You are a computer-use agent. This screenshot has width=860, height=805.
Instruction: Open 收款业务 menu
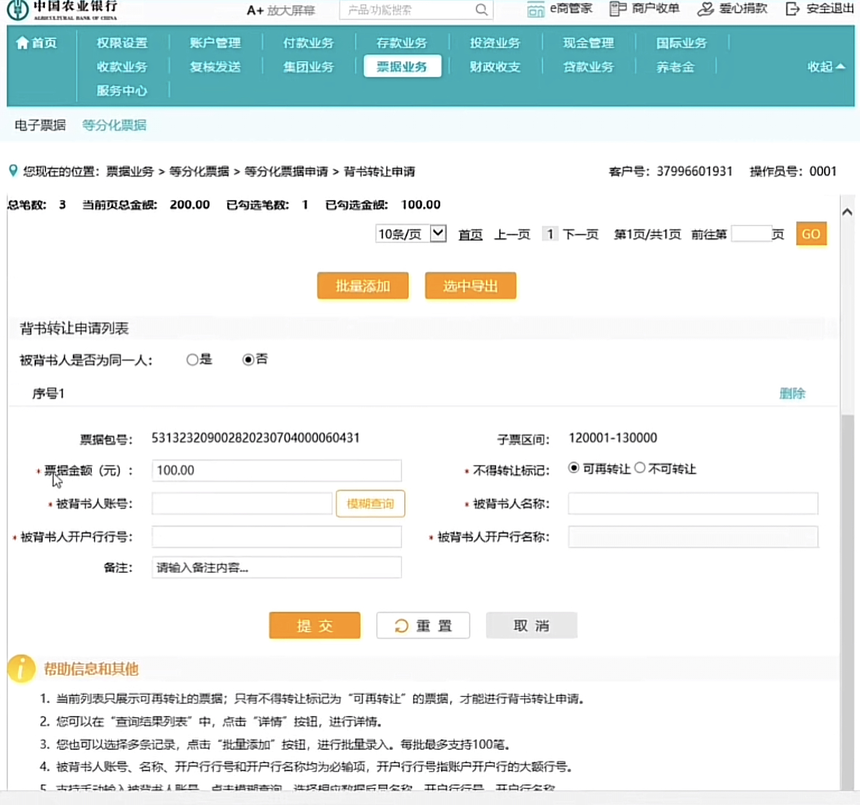pos(122,67)
